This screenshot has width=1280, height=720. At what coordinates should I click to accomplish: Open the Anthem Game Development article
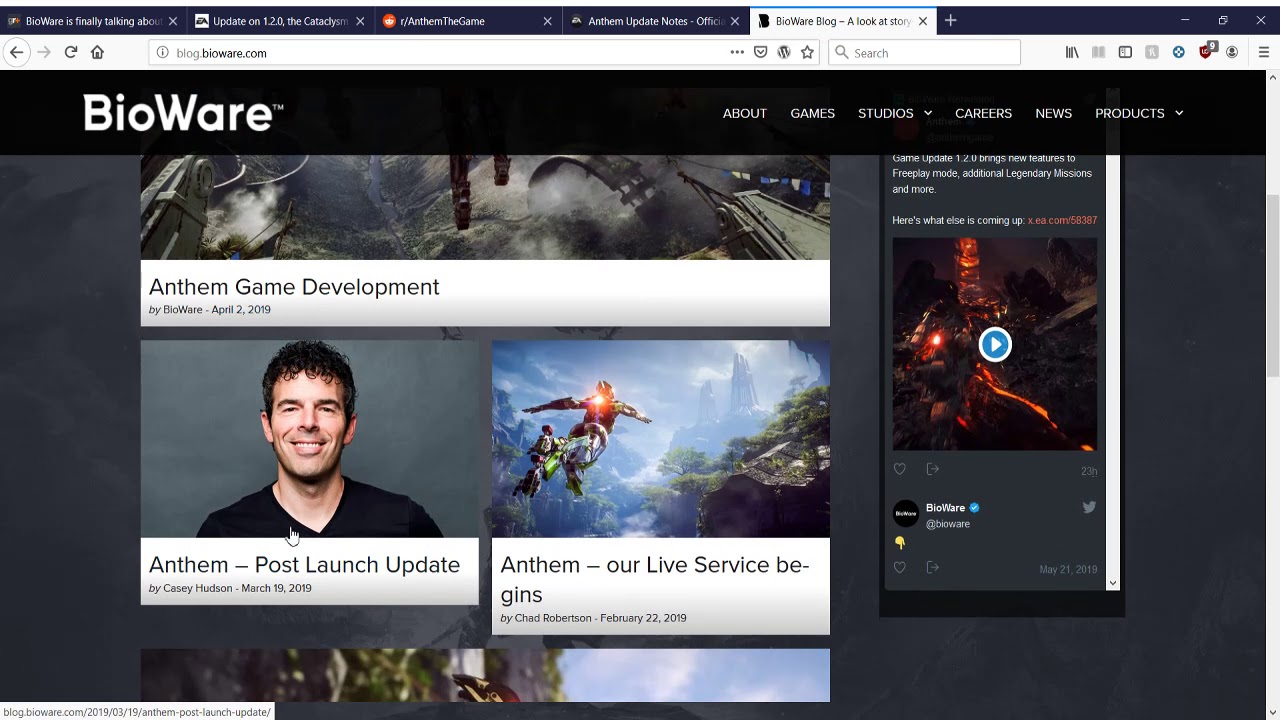pyautogui.click(x=294, y=287)
